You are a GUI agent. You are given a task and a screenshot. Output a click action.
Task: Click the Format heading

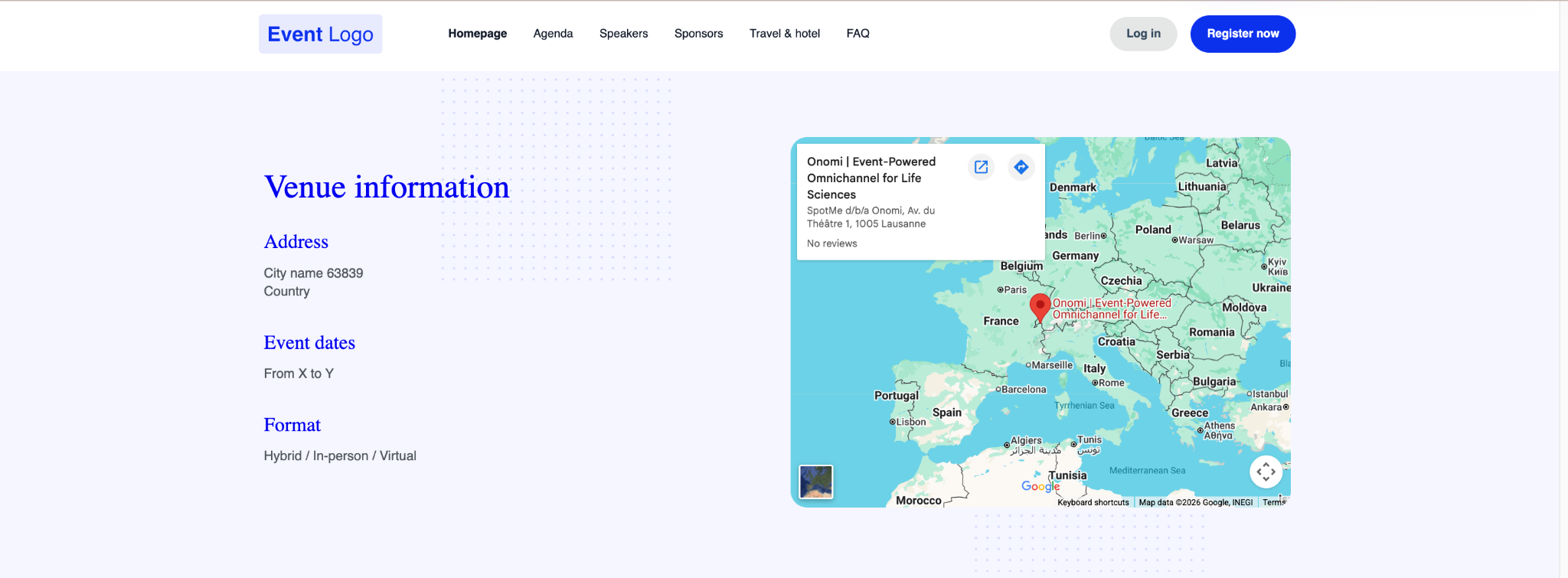point(292,425)
